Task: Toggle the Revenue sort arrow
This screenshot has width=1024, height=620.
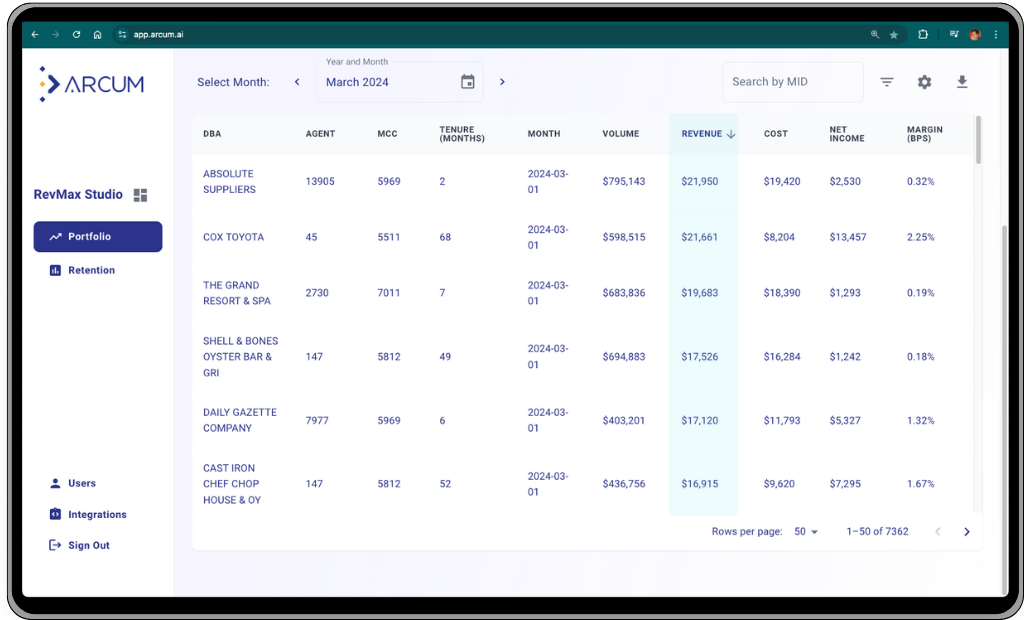Action: [731, 134]
